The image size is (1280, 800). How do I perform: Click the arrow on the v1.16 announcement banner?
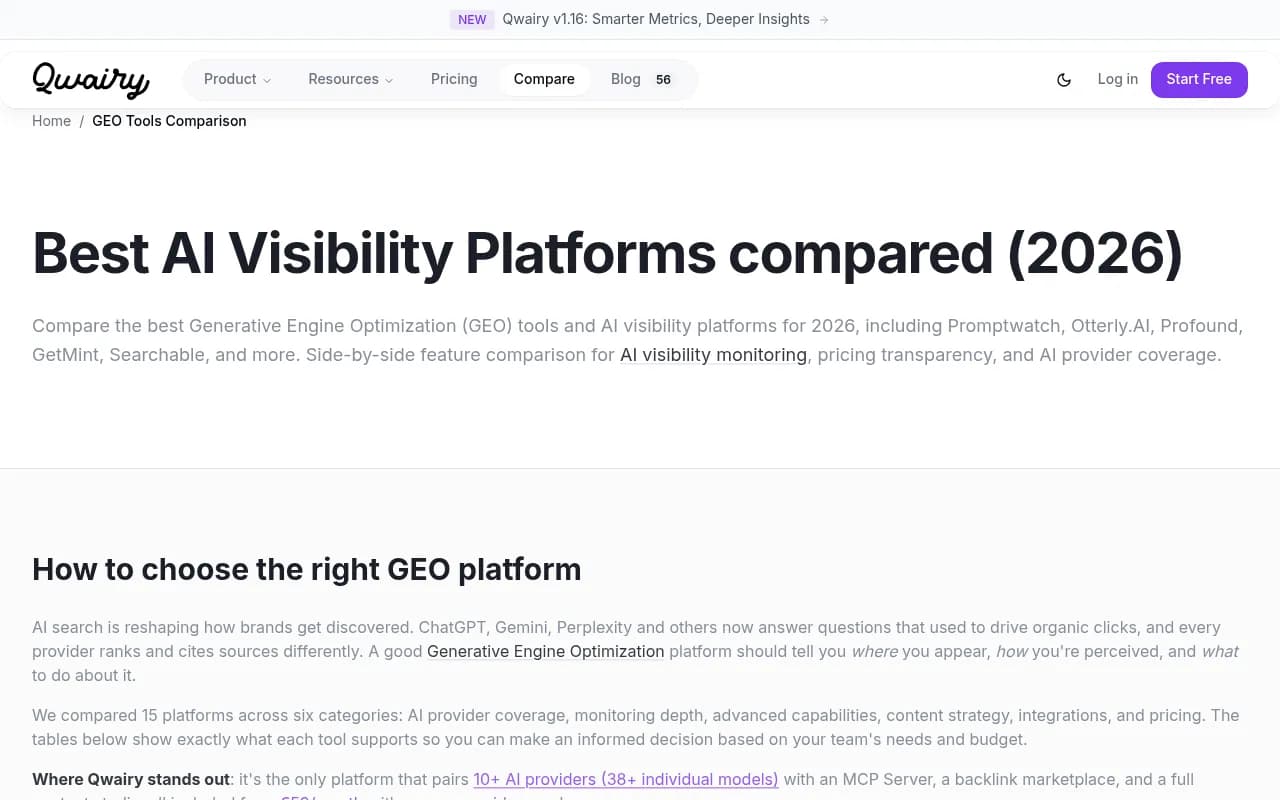(824, 19)
